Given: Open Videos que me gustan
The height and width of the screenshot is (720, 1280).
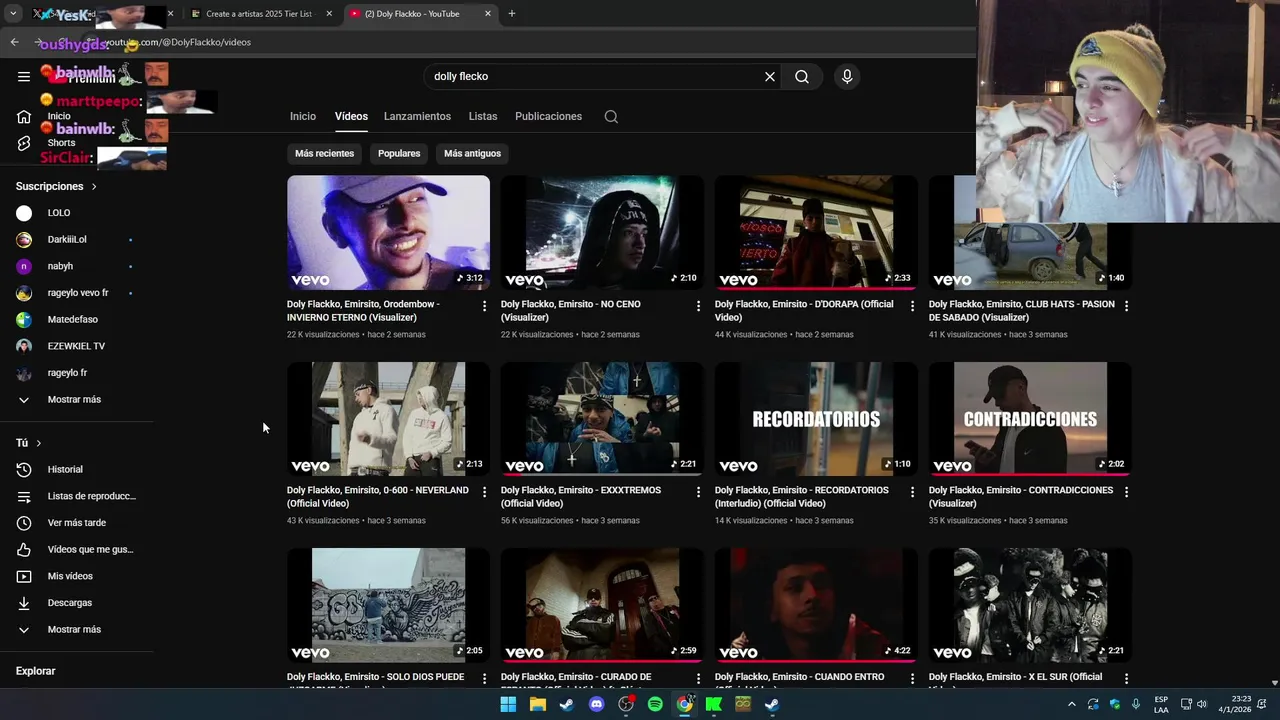Looking at the screenshot, I should click(x=77, y=549).
